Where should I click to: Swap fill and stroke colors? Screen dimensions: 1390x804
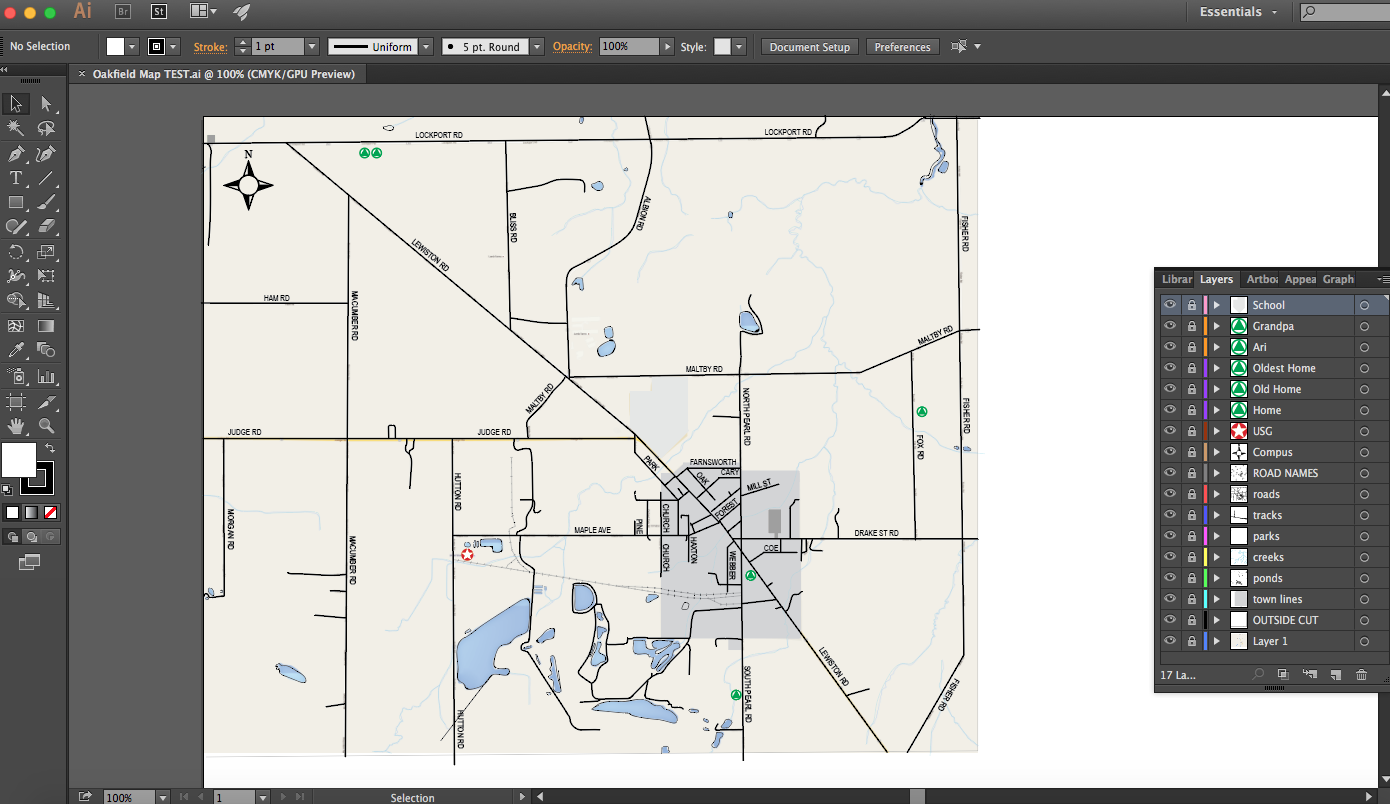[x=50, y=448]
